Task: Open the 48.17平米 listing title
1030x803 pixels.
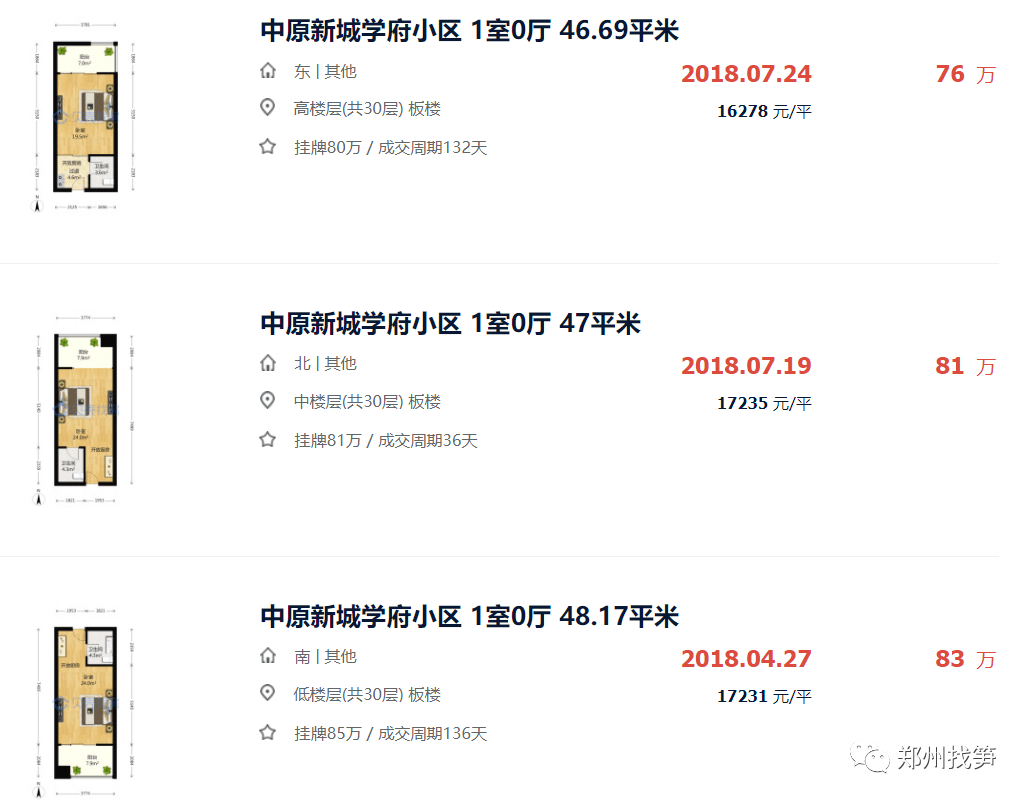Action: tap(469, 616)
